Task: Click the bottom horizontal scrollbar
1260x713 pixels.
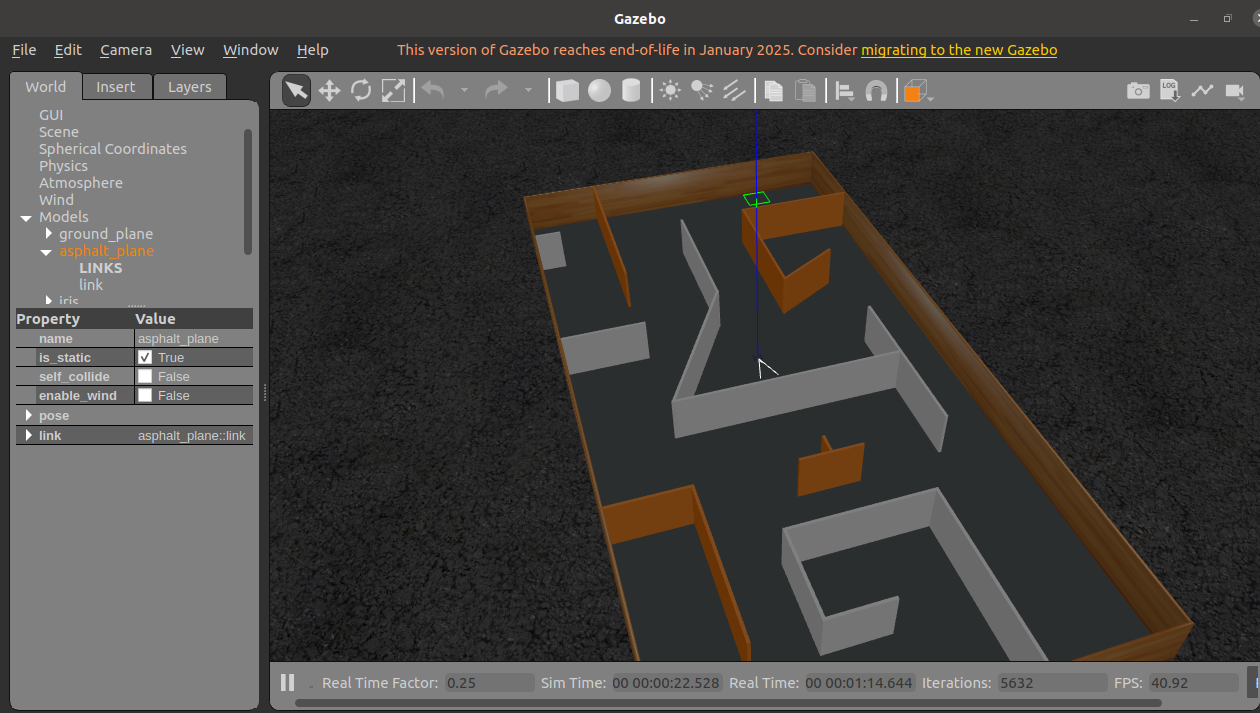Action: click(x=729, y=703)
